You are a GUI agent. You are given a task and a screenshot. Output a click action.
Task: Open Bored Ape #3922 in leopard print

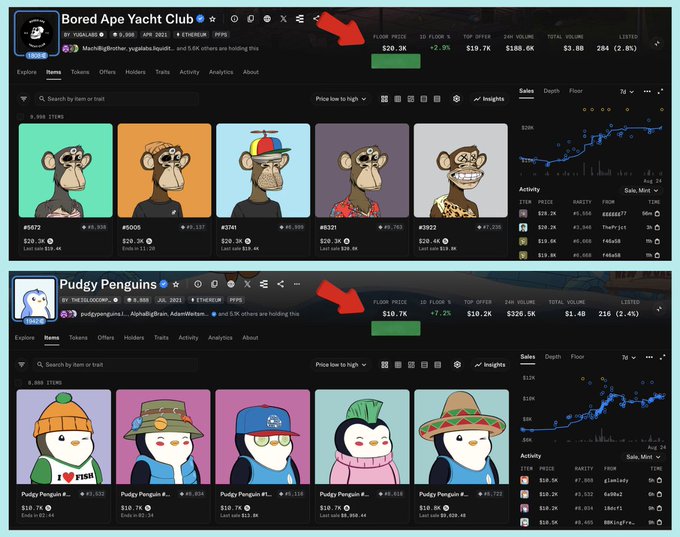tap(461, 189)
